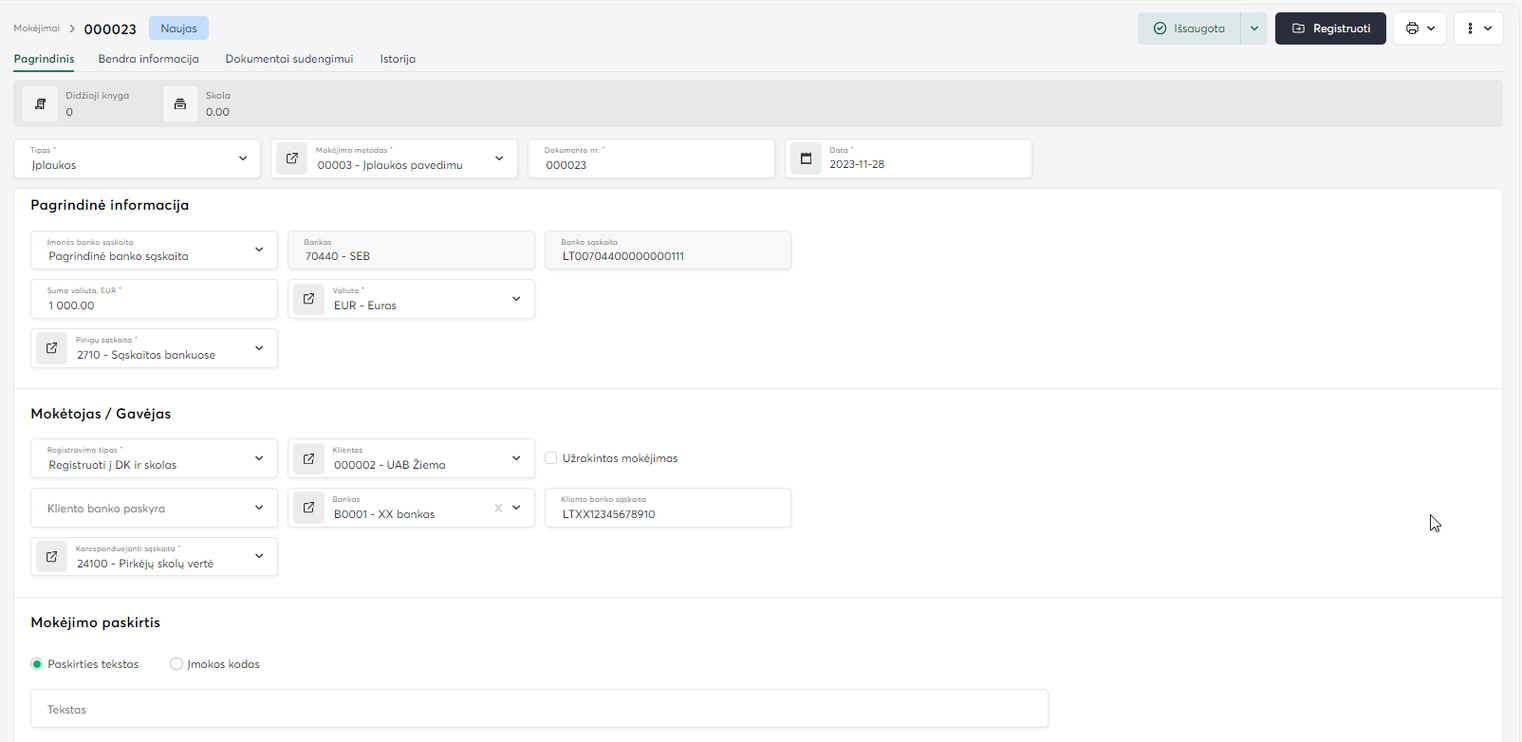
Task: Open linked Klientas record icon
Action: pyautogui.click(x=309, y=458)
